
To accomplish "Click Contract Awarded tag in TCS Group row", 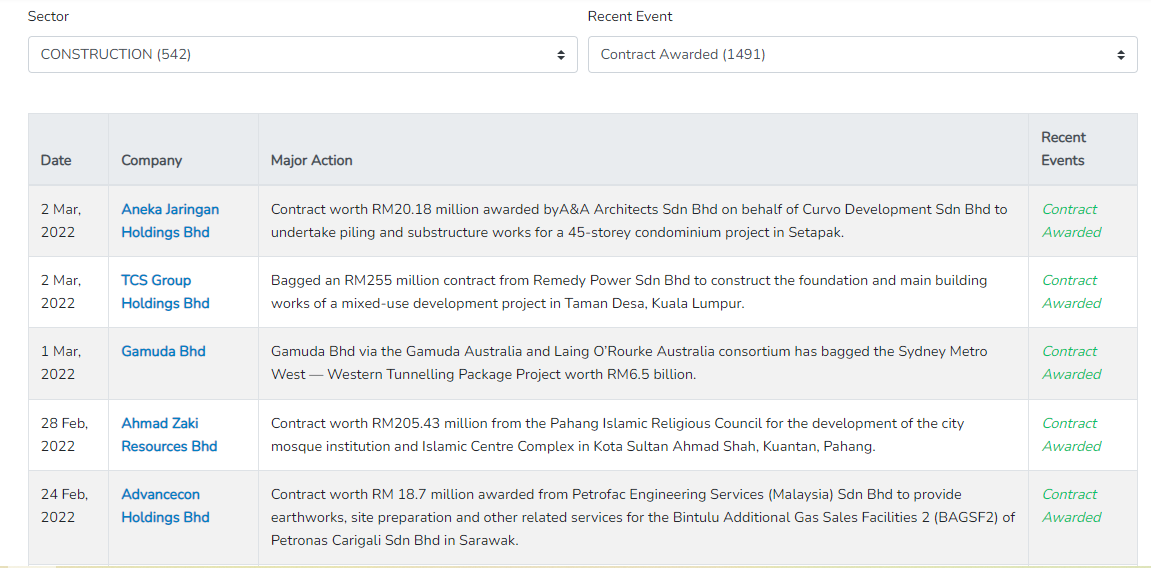I will [1071, 292].
